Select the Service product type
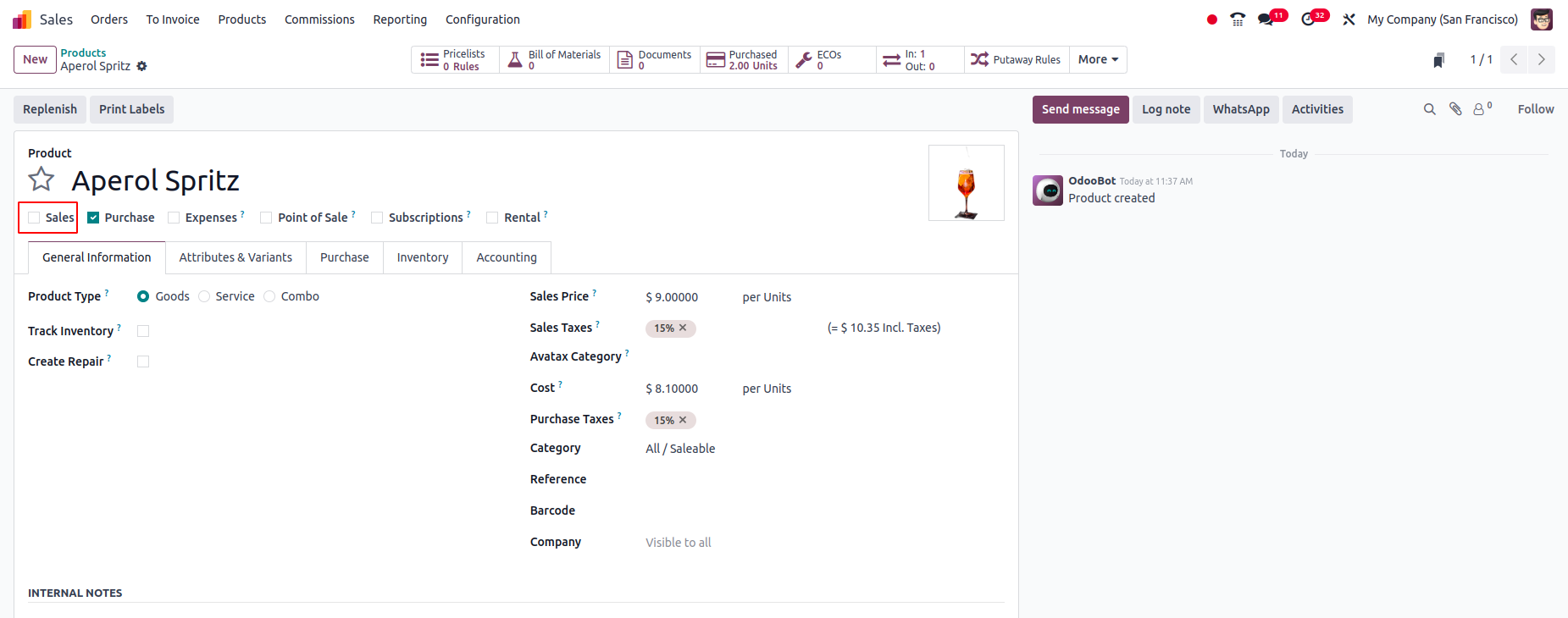Screen dimensions: 1568x618 click(x=204, y=296)
